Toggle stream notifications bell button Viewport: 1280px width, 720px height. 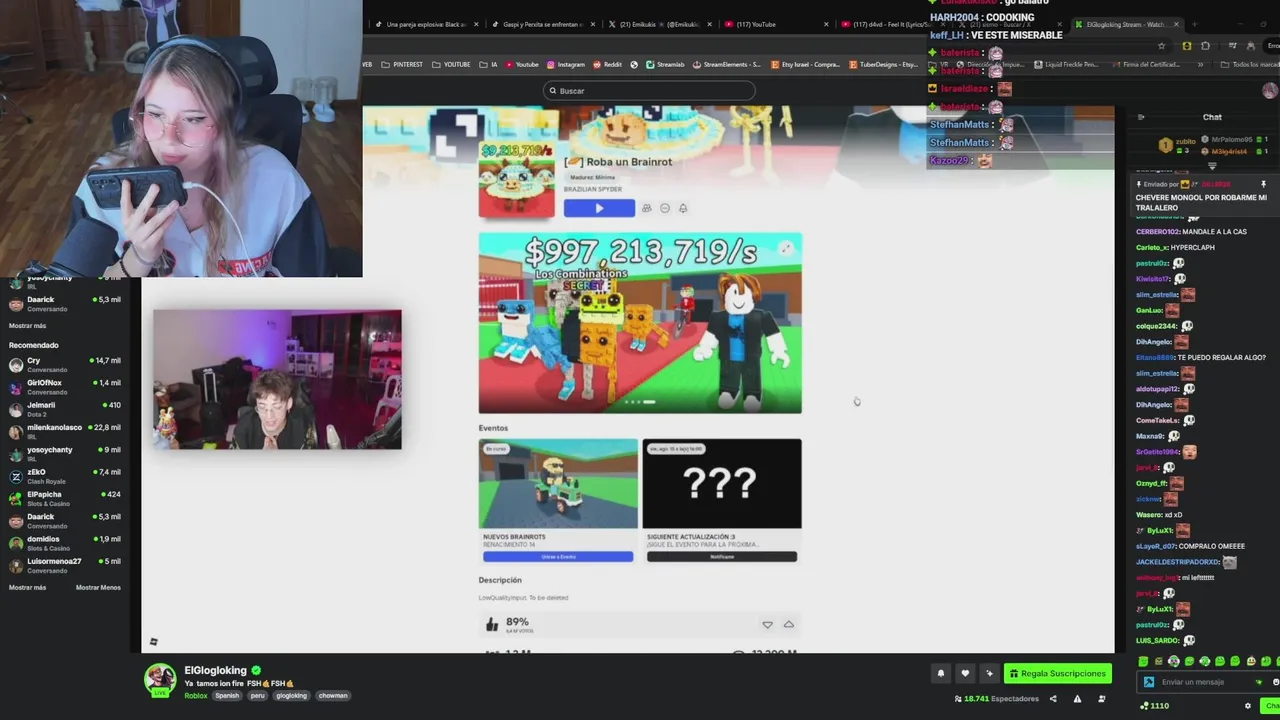pyautogui.click(x=940, y=674)
